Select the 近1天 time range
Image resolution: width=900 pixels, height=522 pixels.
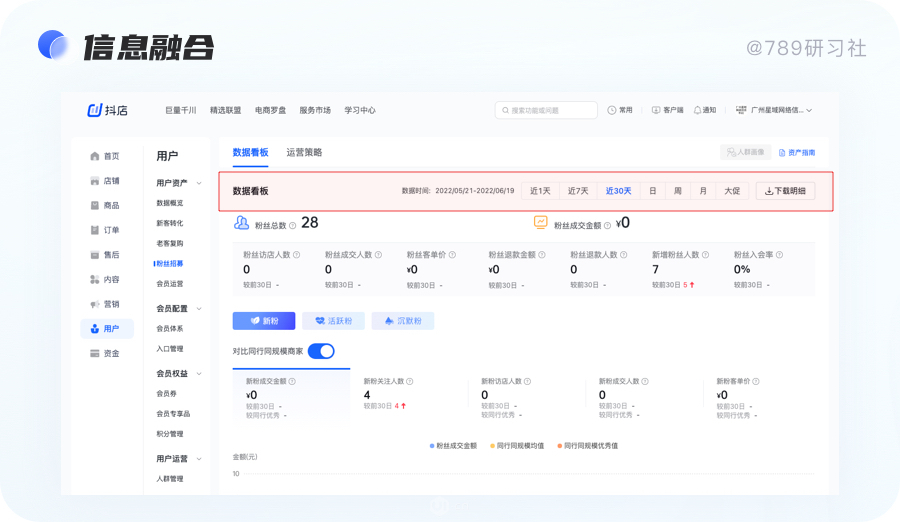[x=540, y=191]
